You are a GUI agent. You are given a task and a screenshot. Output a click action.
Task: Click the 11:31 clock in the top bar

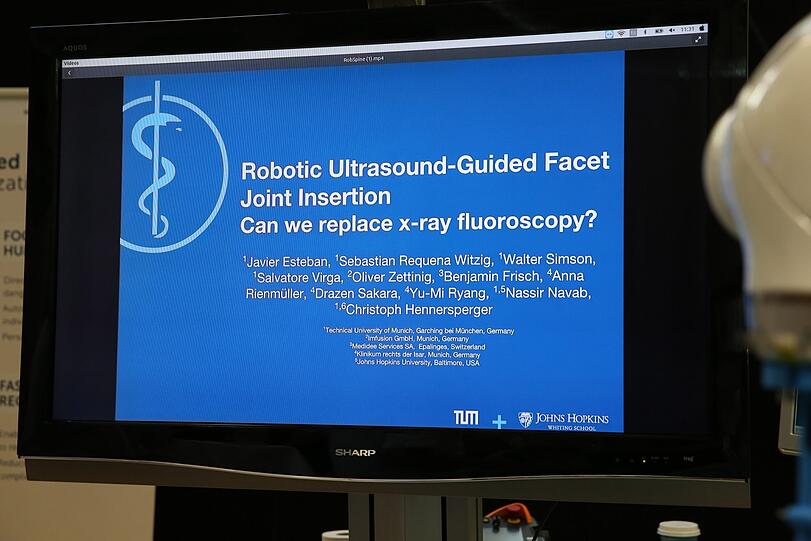[x=687, y=29]
